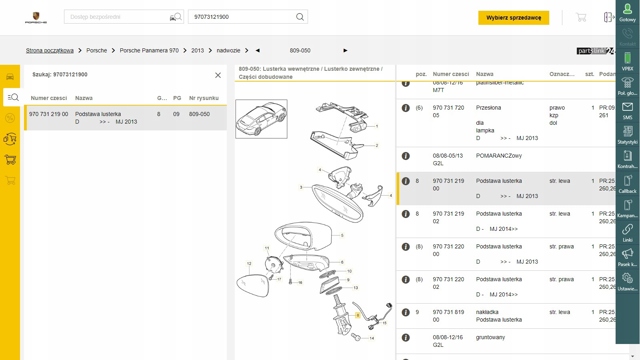Click the faded cart icon at the sidebar bottom
The width and height of the screenshot is (640, 360).
point(10,180)
